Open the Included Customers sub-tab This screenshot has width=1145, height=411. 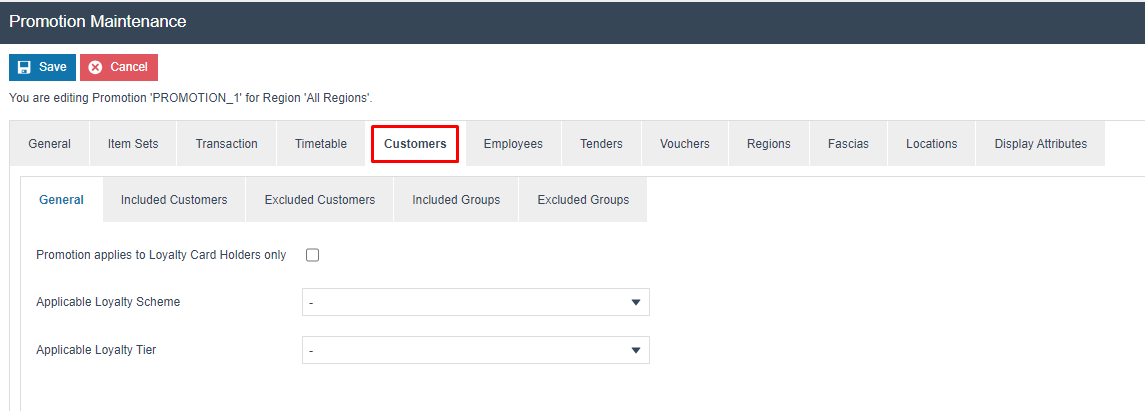point(174,200)
